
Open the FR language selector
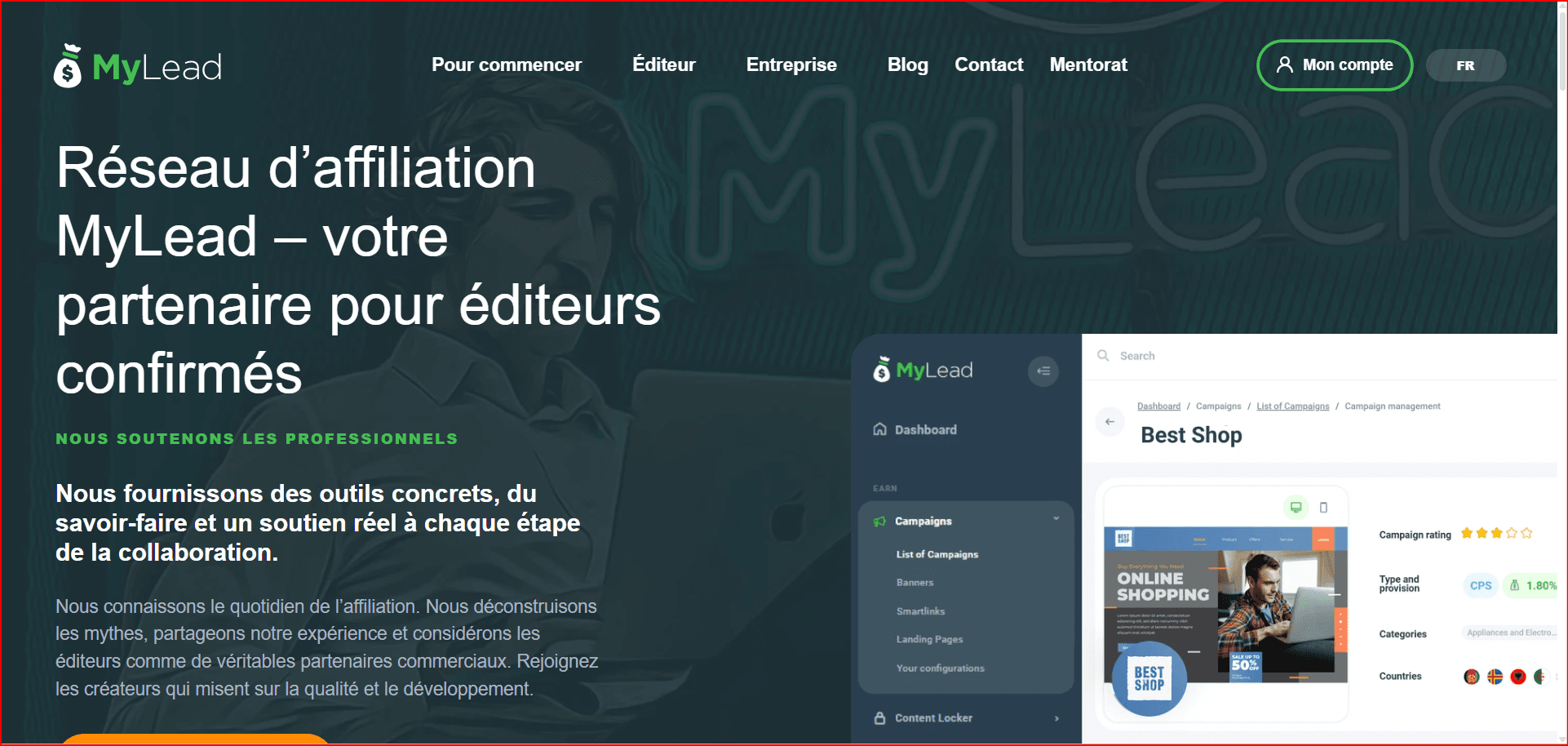click(x=1465, y=65)
